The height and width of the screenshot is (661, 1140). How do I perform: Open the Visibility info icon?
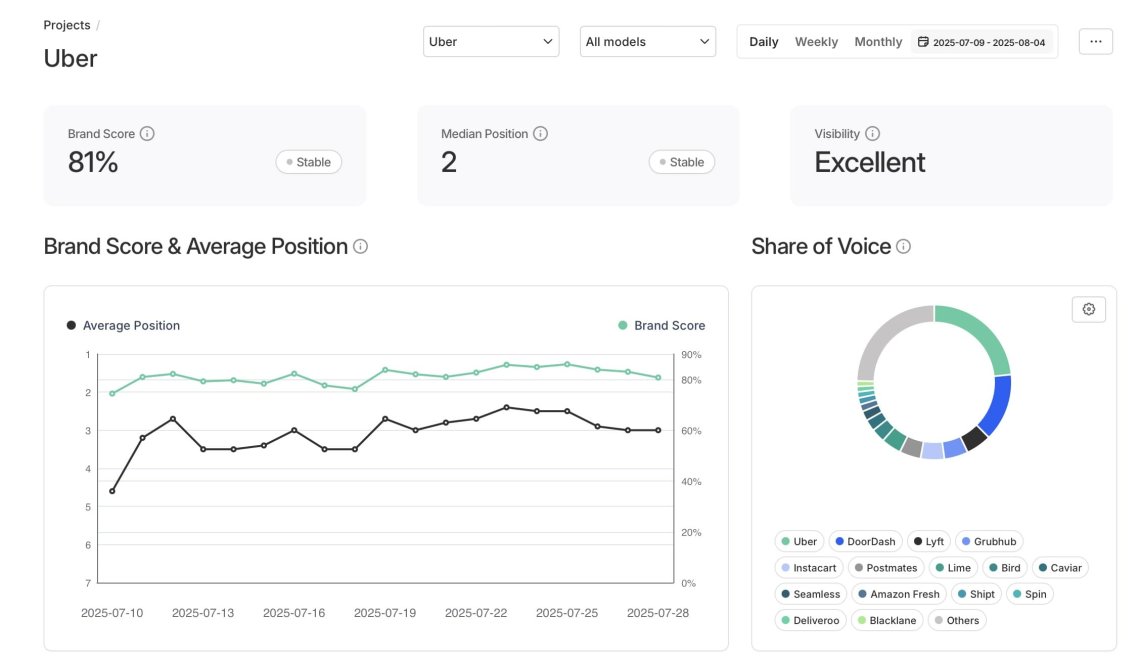pyautogui.click(x=872, y=134)
